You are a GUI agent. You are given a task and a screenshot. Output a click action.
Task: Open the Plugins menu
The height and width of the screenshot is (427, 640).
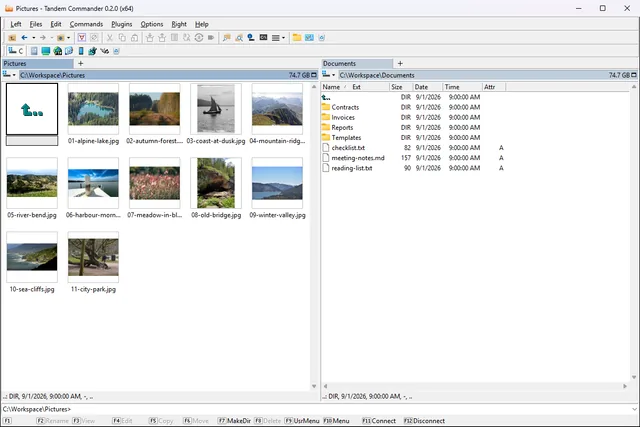[122, 24]
